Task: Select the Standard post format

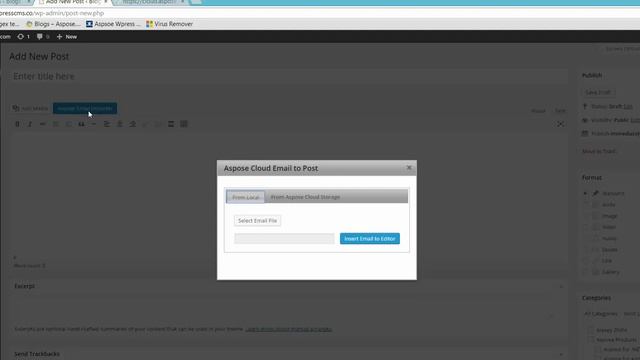Action: (x=585, y=193)
